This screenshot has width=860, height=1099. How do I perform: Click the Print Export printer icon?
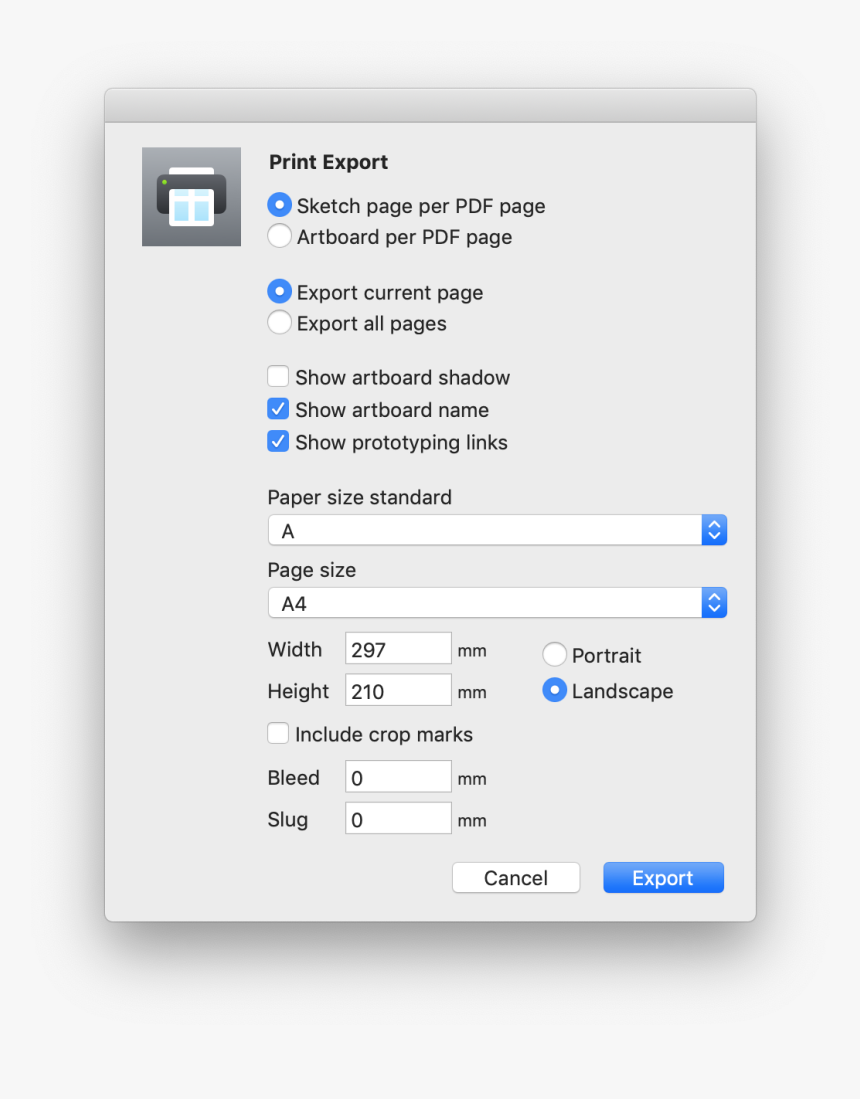[191, 196]
